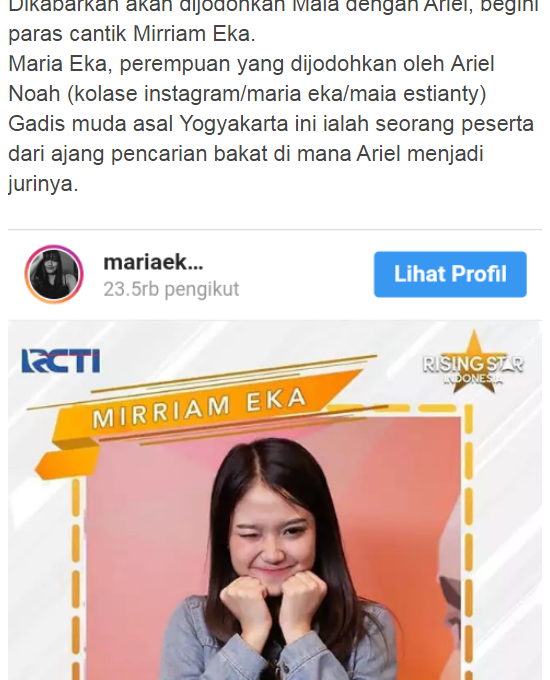
Task: Click the Rising Star Indonesia logo
Action: (x=473, y=363)
